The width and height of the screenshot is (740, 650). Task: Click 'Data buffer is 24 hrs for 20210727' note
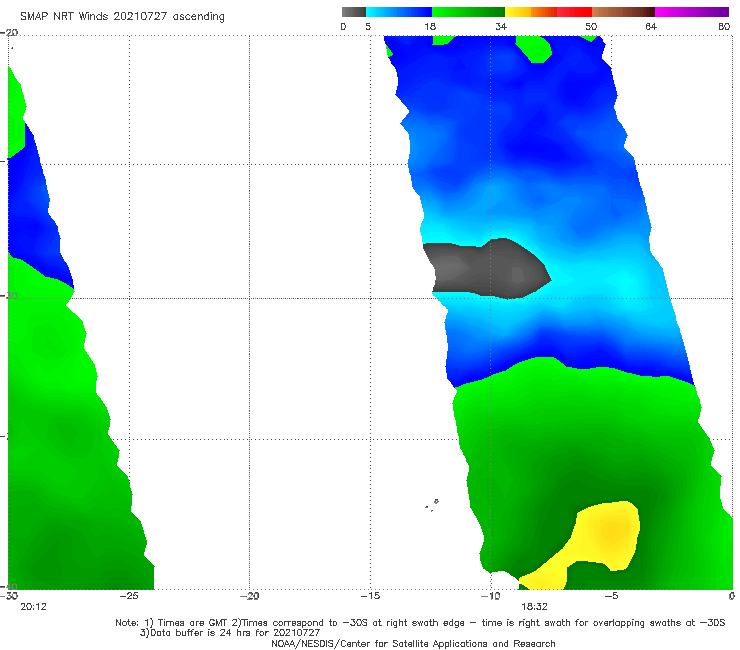[230, 633]
